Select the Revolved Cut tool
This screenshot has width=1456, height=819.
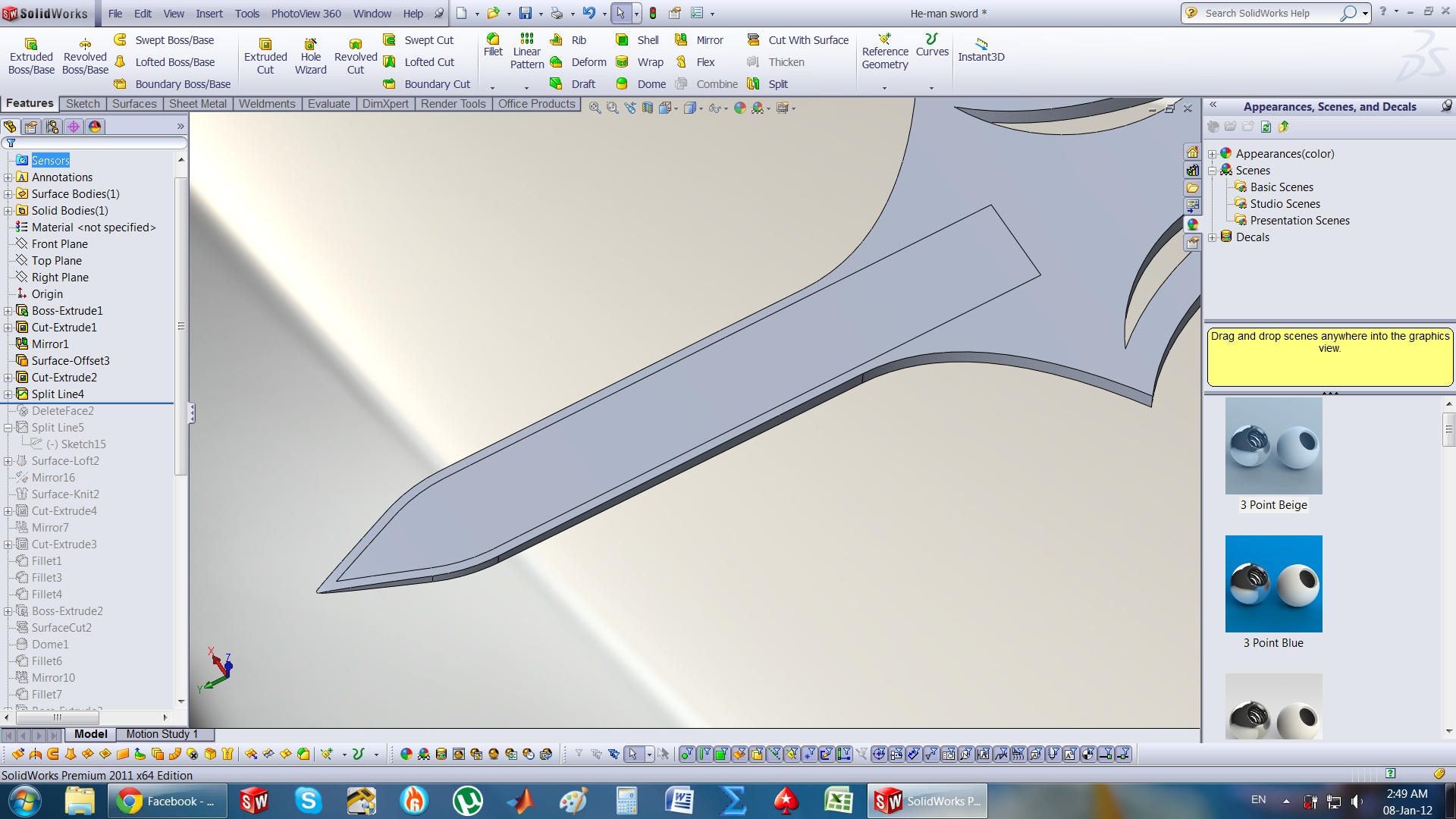[355, 55]
